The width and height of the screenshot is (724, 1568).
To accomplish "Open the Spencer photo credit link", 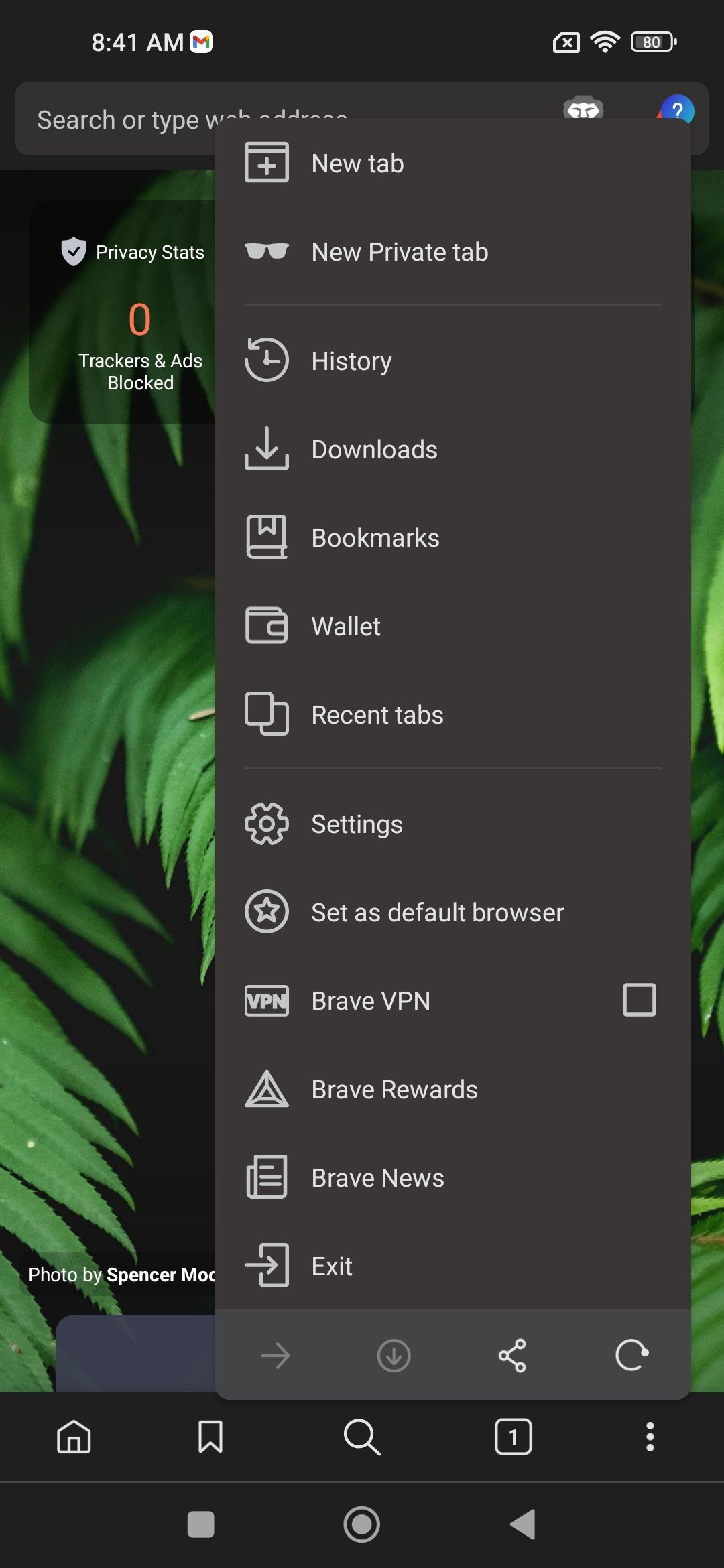I will (x=121, y=1275).
